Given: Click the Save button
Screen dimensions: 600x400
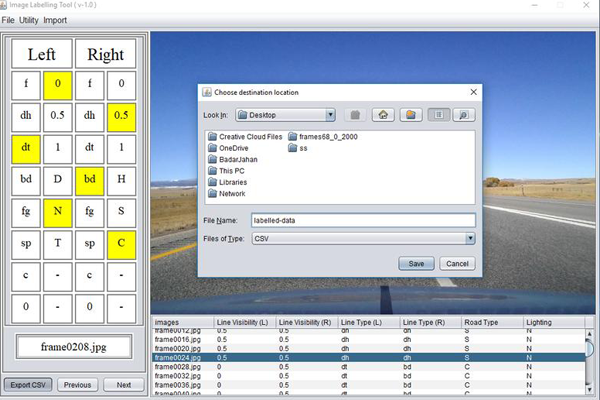Looking at the screenshot, I should 416,264.
